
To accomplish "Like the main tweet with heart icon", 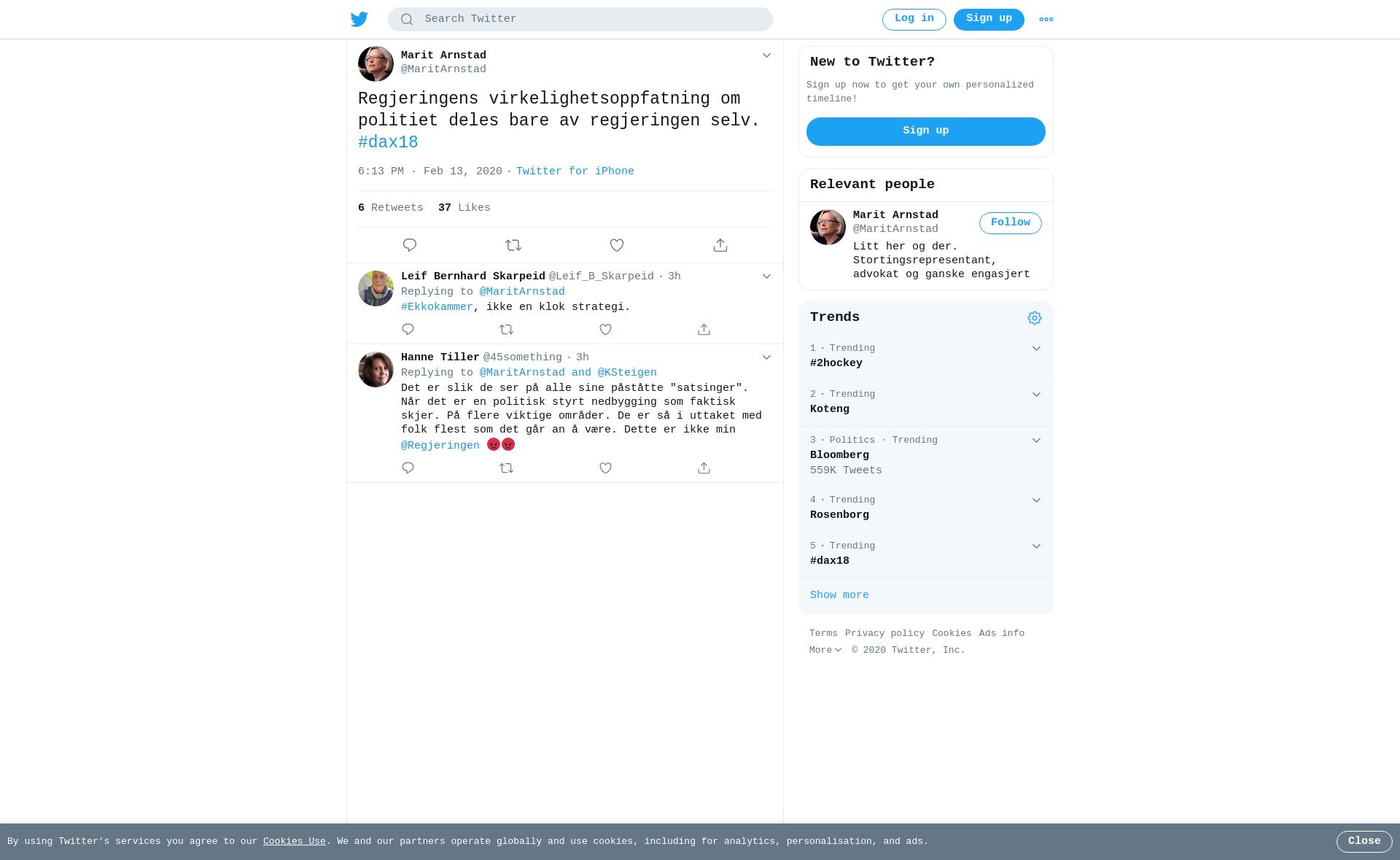I will click(x=617, y=245).
